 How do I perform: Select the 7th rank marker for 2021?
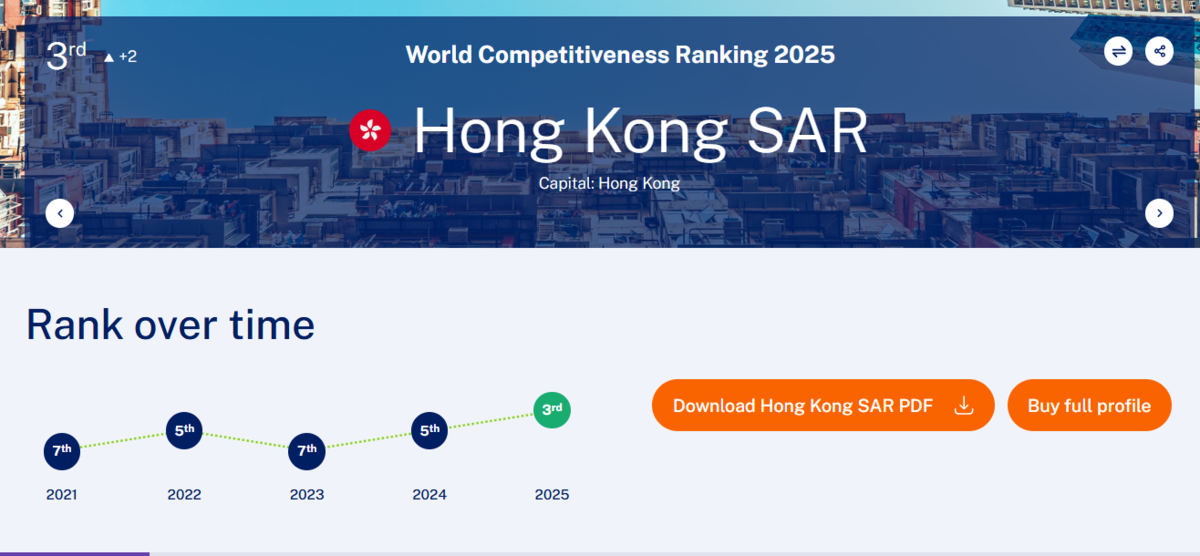click(62, 450)
